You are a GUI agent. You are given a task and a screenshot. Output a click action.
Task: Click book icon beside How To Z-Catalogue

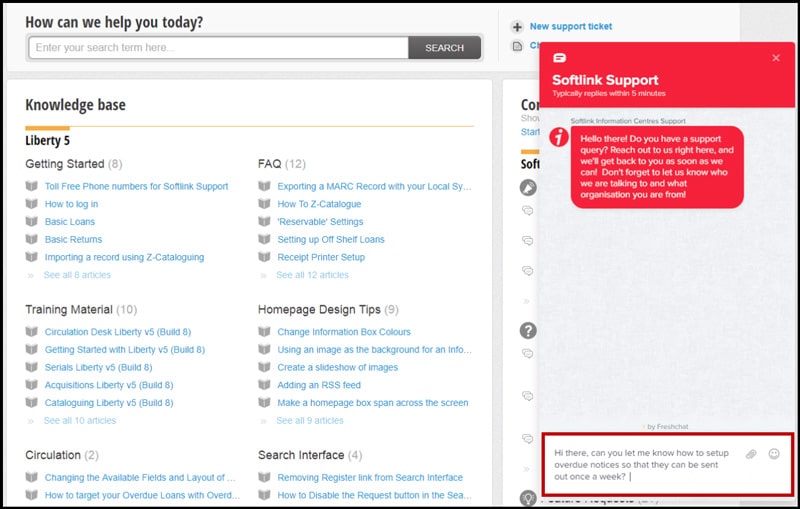(264, 204)
